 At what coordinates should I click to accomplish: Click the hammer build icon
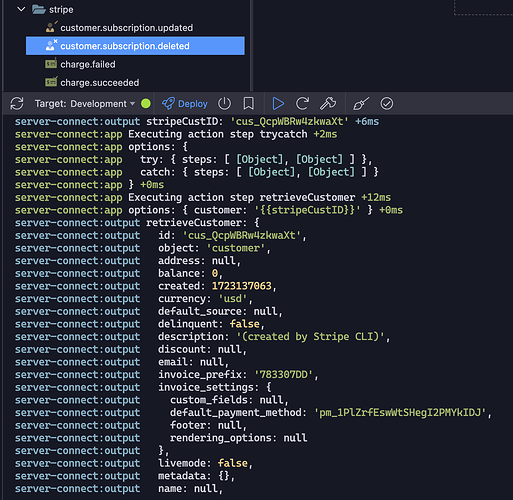point(328,104)
